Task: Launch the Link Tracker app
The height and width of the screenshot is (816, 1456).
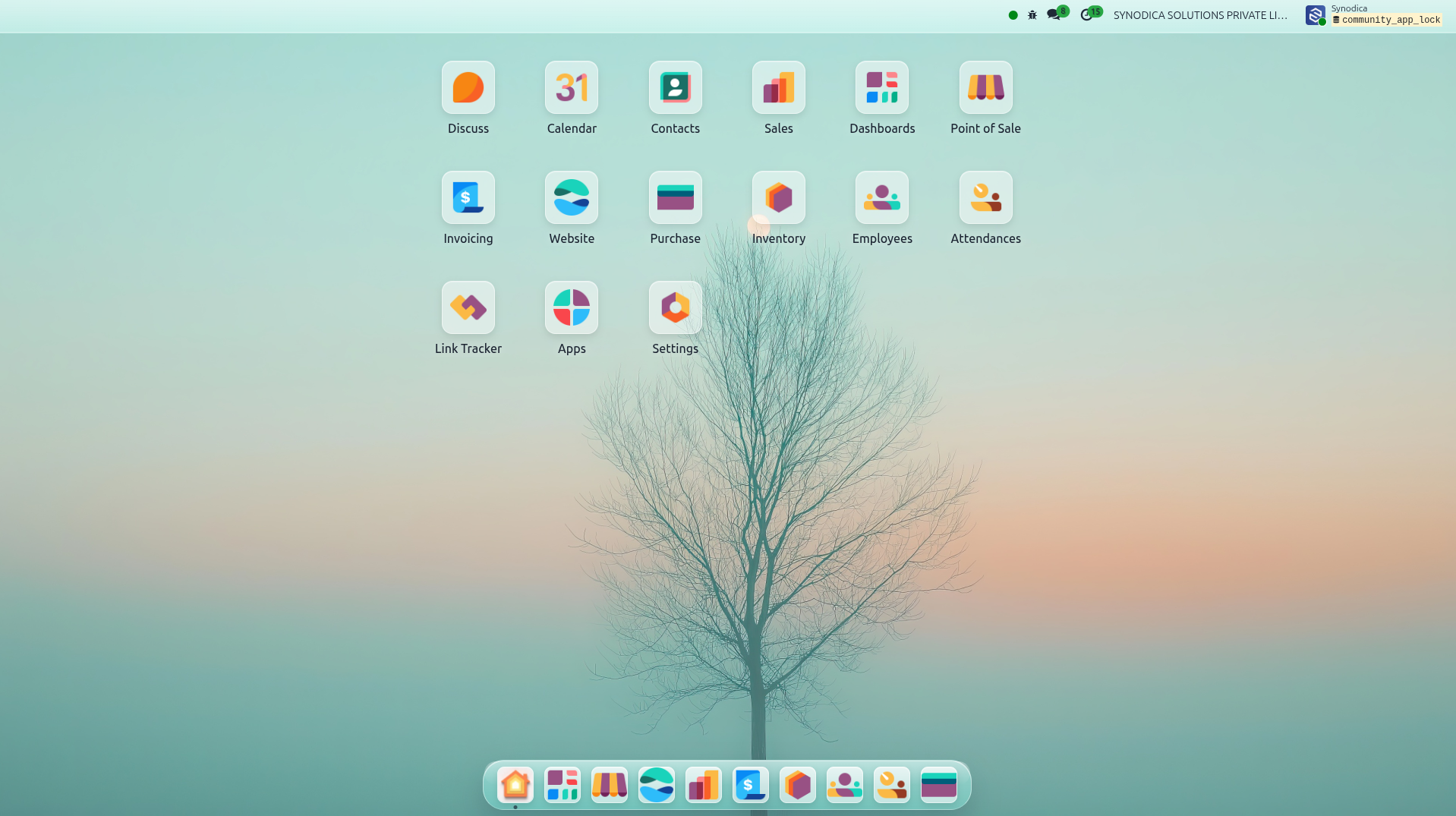Action: coord(468,307)
